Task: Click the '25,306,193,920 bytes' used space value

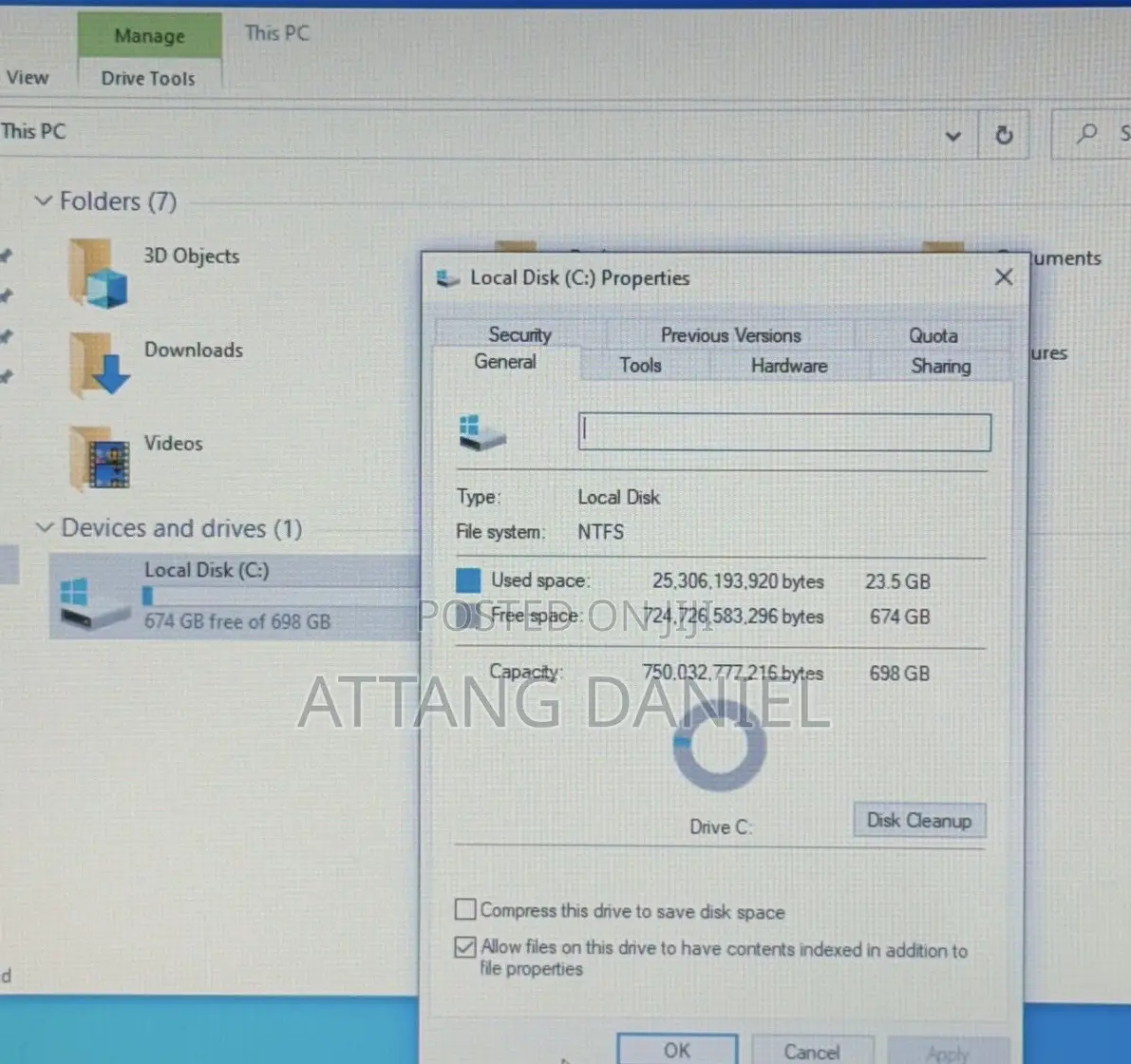Action: [x=738, y=581]
